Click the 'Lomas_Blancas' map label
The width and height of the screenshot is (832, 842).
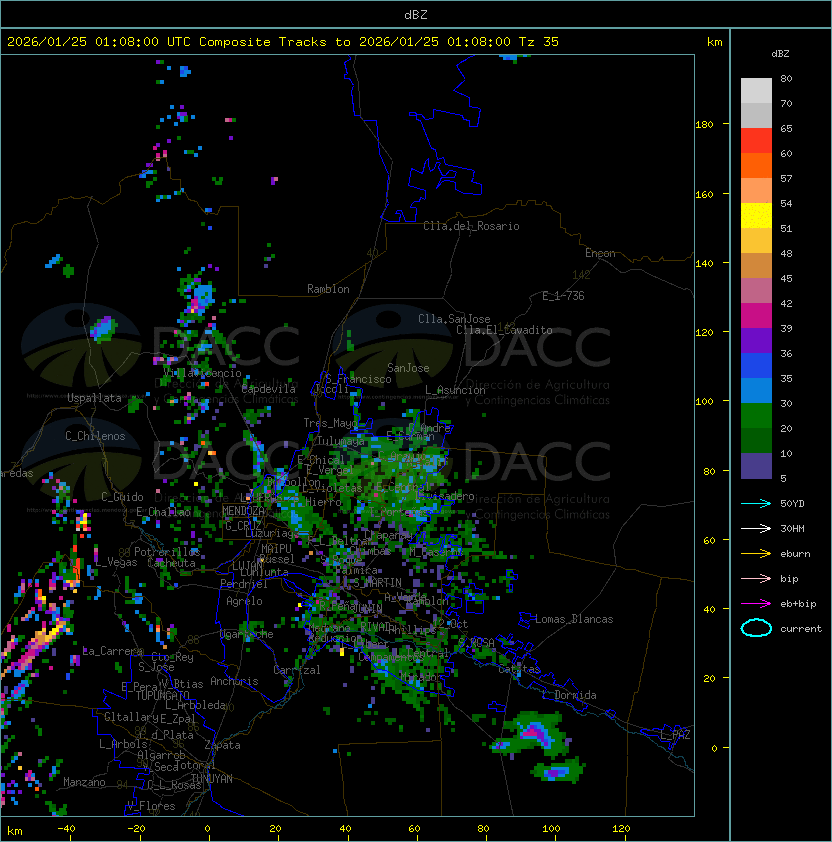574,619
